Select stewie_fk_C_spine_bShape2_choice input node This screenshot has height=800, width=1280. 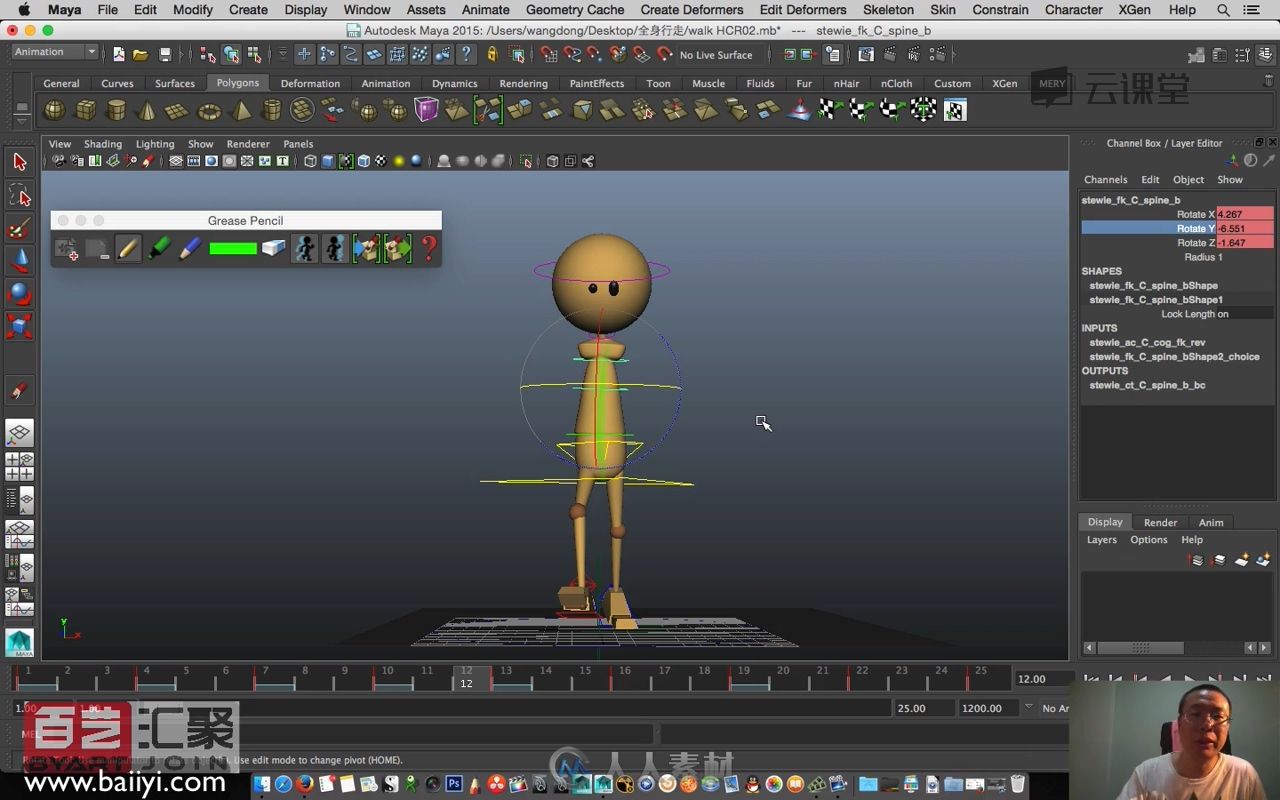[1174, 357]
